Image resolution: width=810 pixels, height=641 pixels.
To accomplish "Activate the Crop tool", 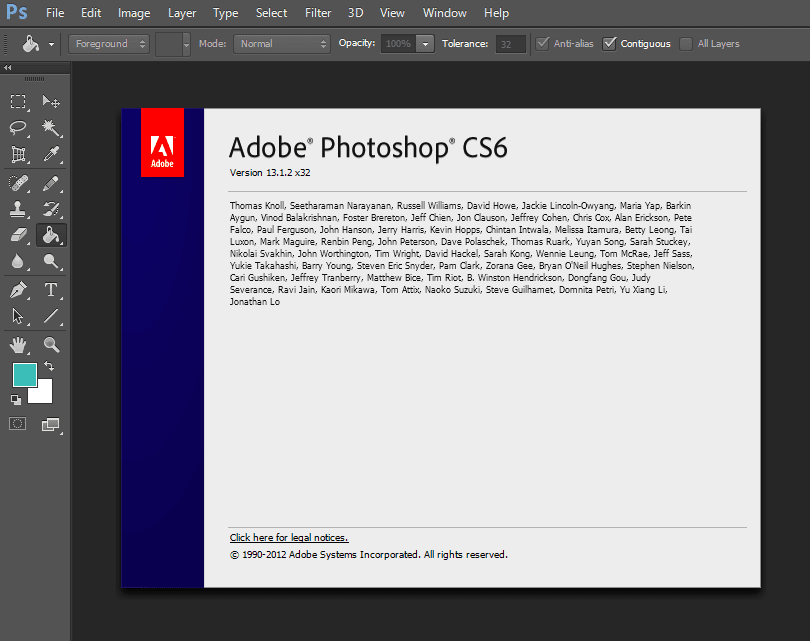I will tap(18, 154).
